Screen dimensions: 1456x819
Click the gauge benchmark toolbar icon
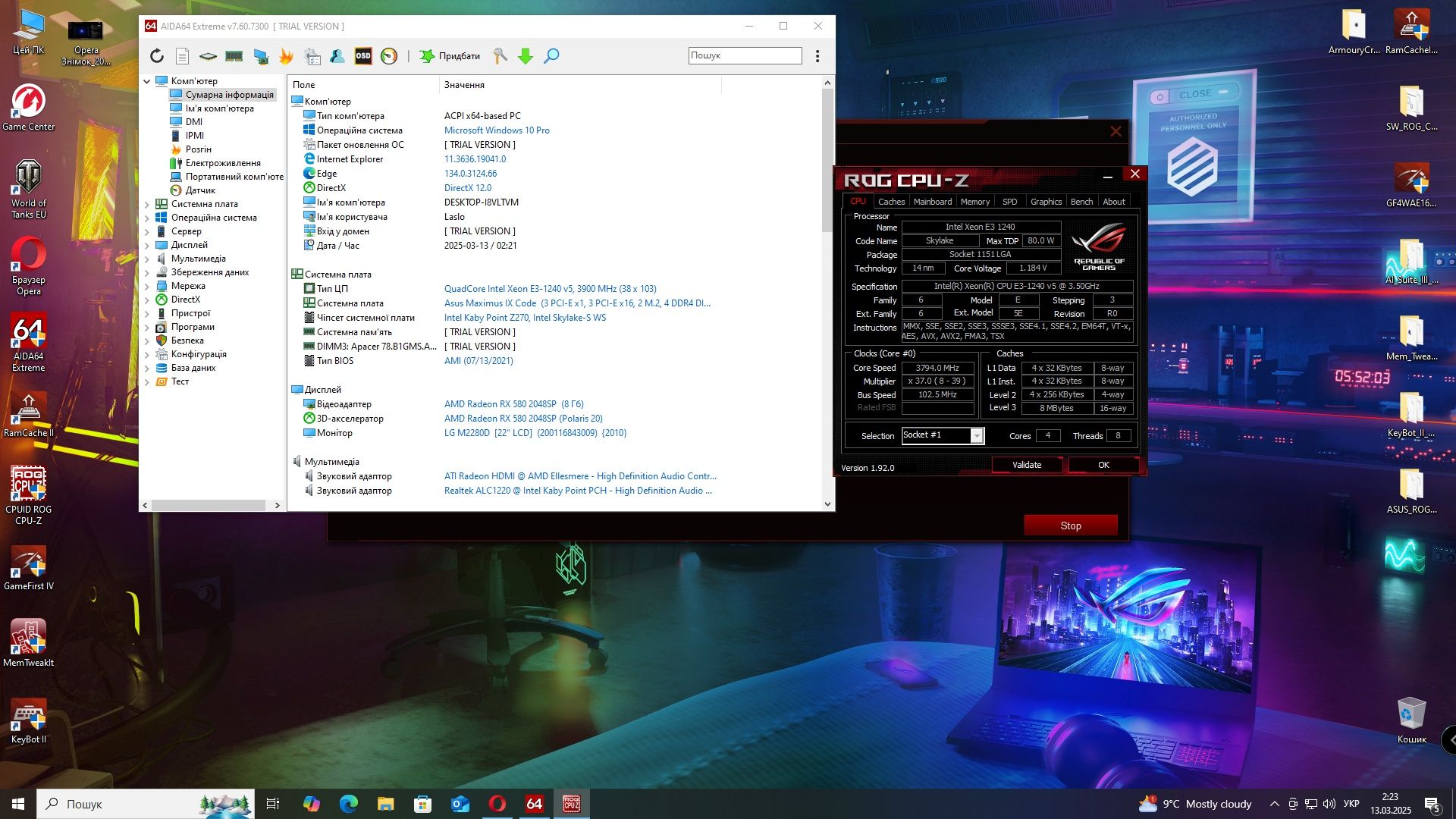tap(389, 56)
